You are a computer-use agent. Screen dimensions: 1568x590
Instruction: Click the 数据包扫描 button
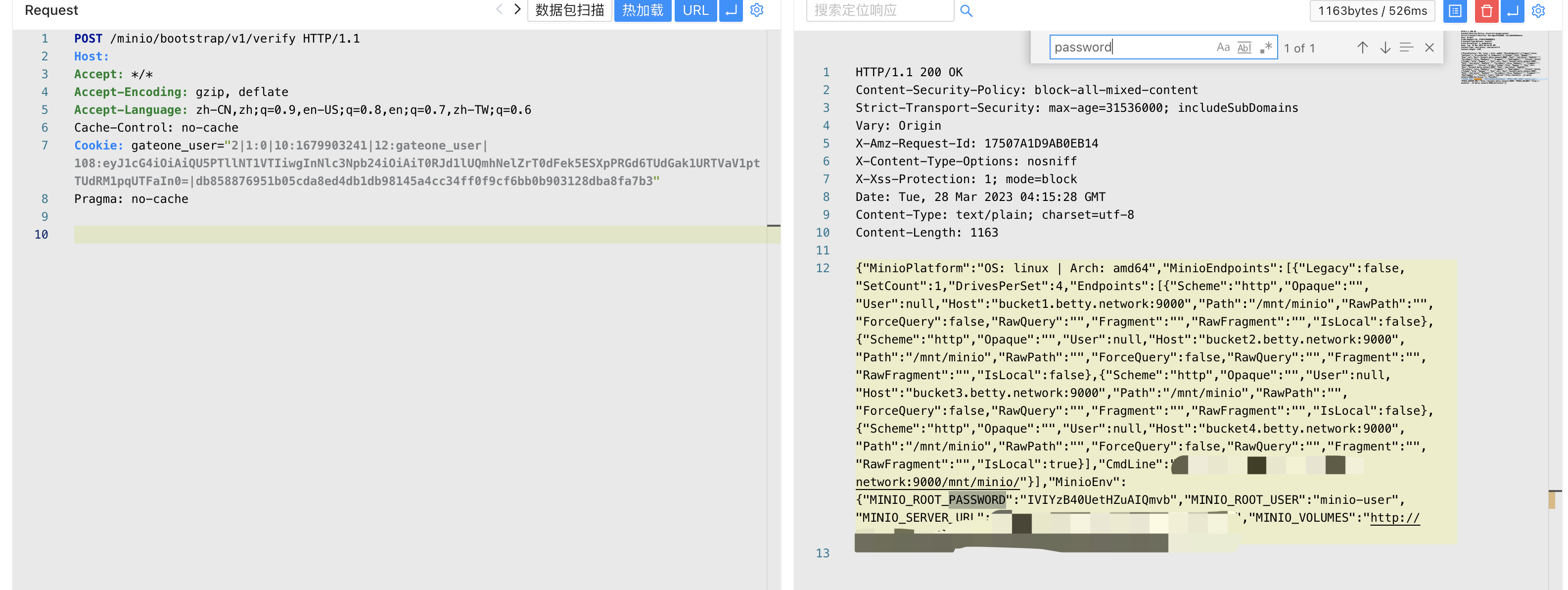569,10
